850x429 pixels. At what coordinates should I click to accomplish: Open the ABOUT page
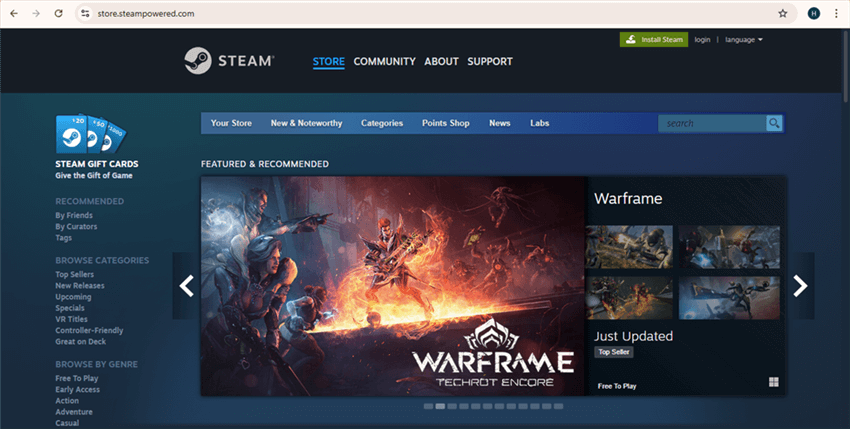coord(441,61)
